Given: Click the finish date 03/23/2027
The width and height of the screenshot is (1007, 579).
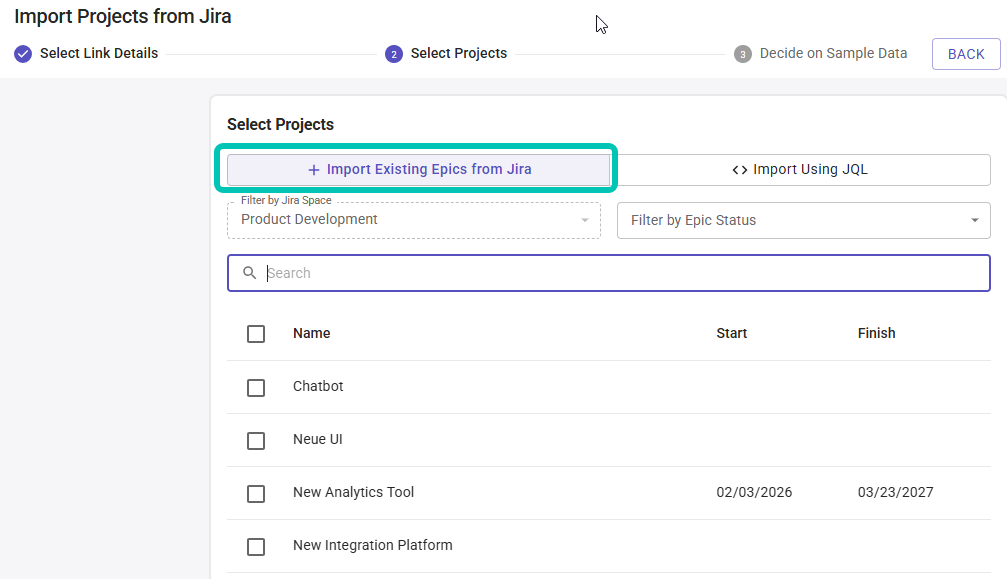Looking at the screenshot, I should point(895,492).
